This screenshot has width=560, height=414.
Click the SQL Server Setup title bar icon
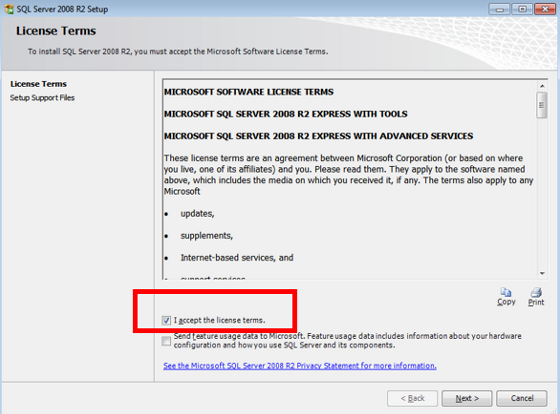9,9
